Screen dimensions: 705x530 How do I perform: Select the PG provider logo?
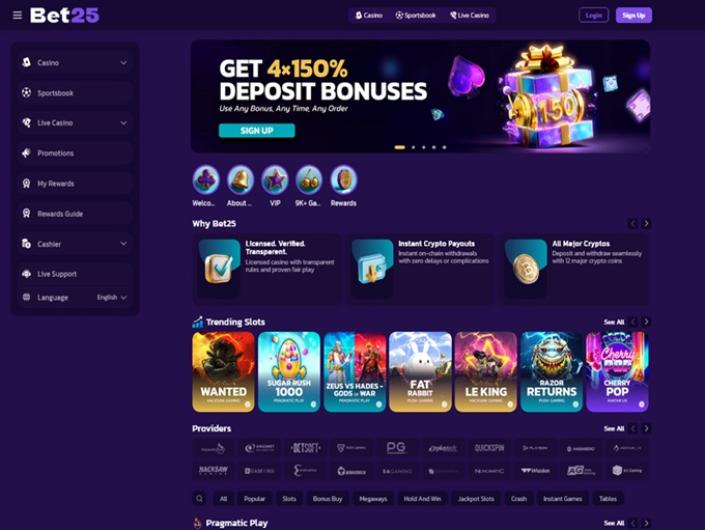click(x=396, y=448)
